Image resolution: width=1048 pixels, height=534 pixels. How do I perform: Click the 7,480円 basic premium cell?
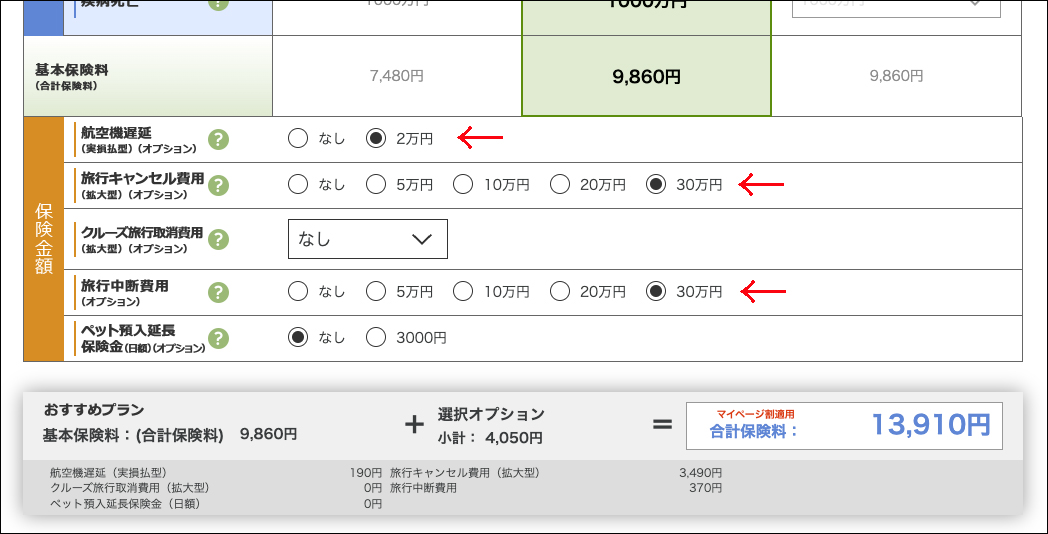click(397, 76)
